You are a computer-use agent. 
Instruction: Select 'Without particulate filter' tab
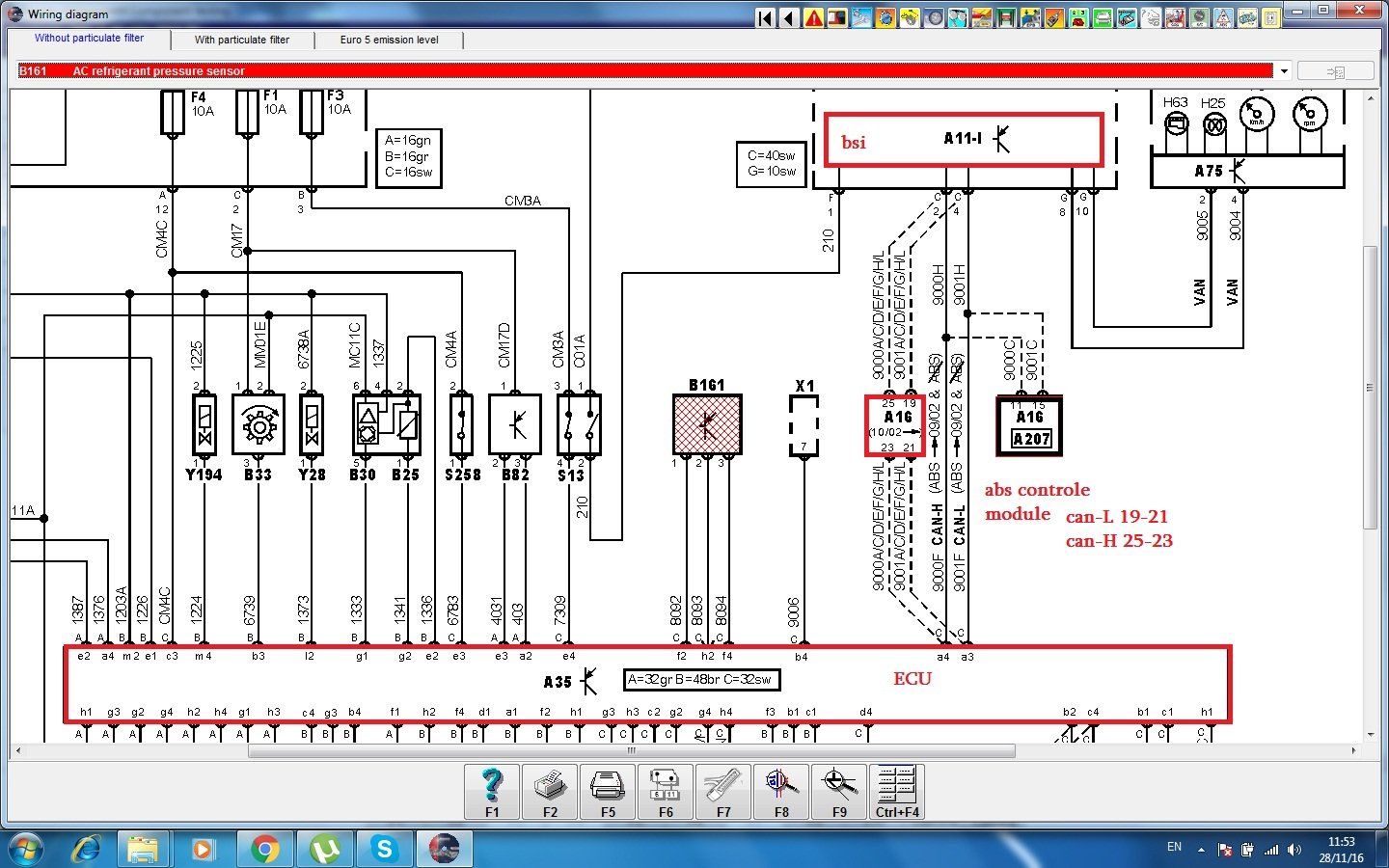click(89, 39)
